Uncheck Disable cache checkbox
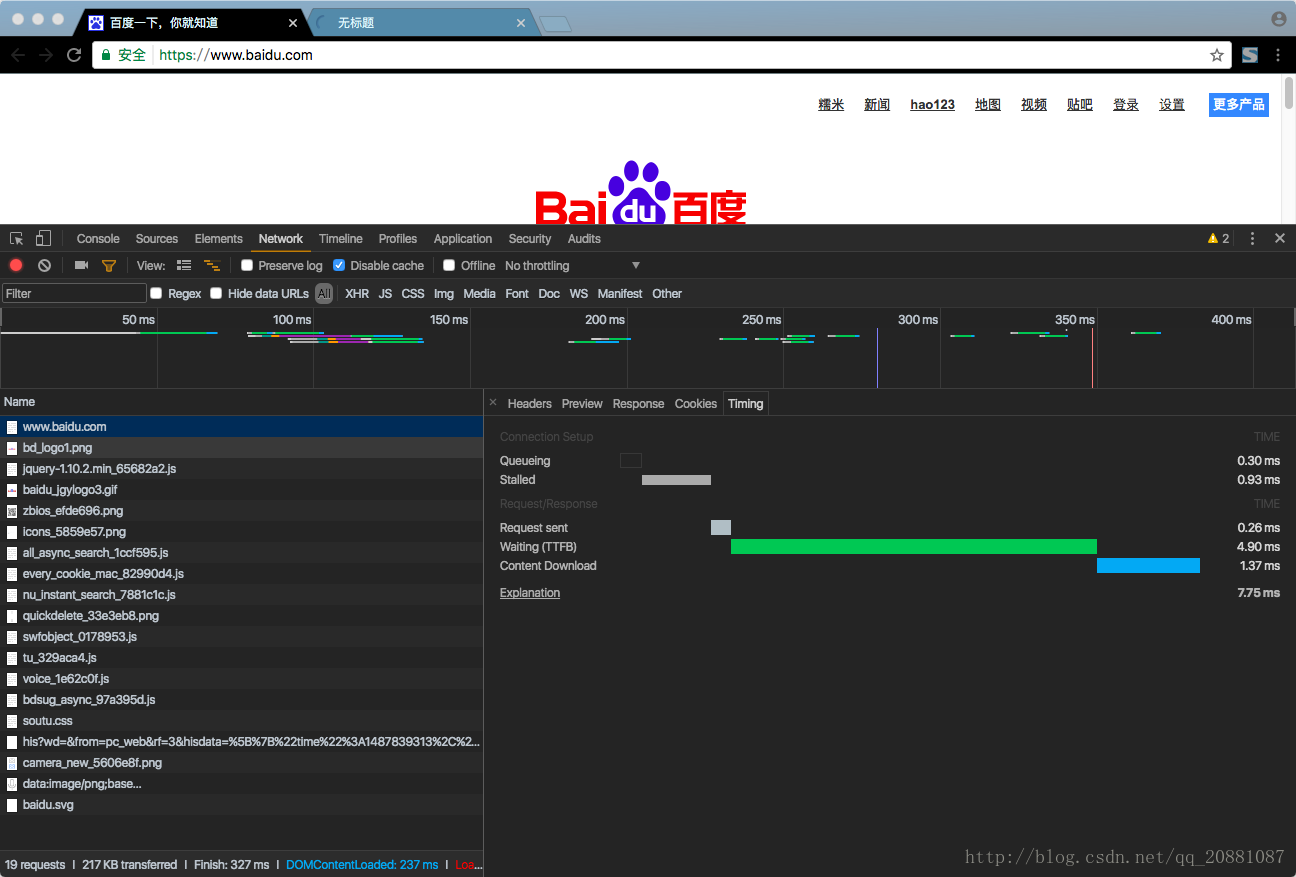1296x877 pixels. click(339, 265)
